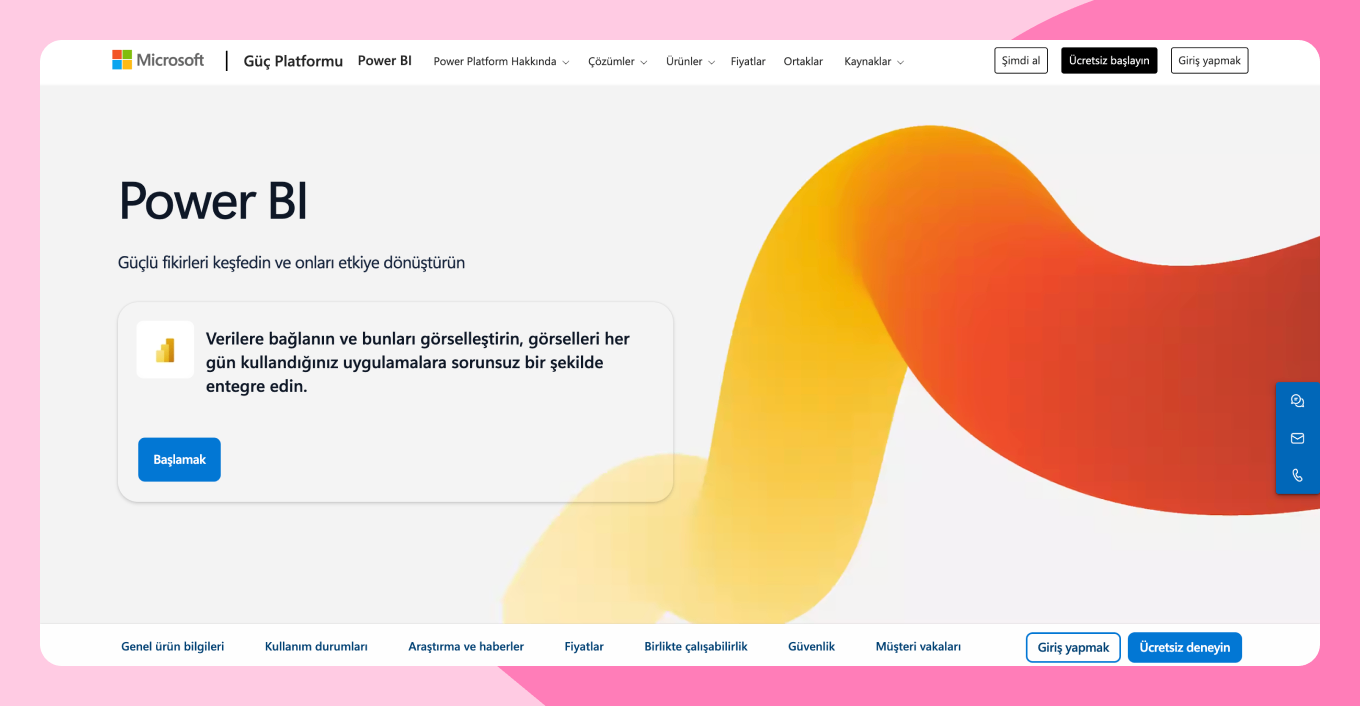Click the Güç Platformu link

click(293, 61)
